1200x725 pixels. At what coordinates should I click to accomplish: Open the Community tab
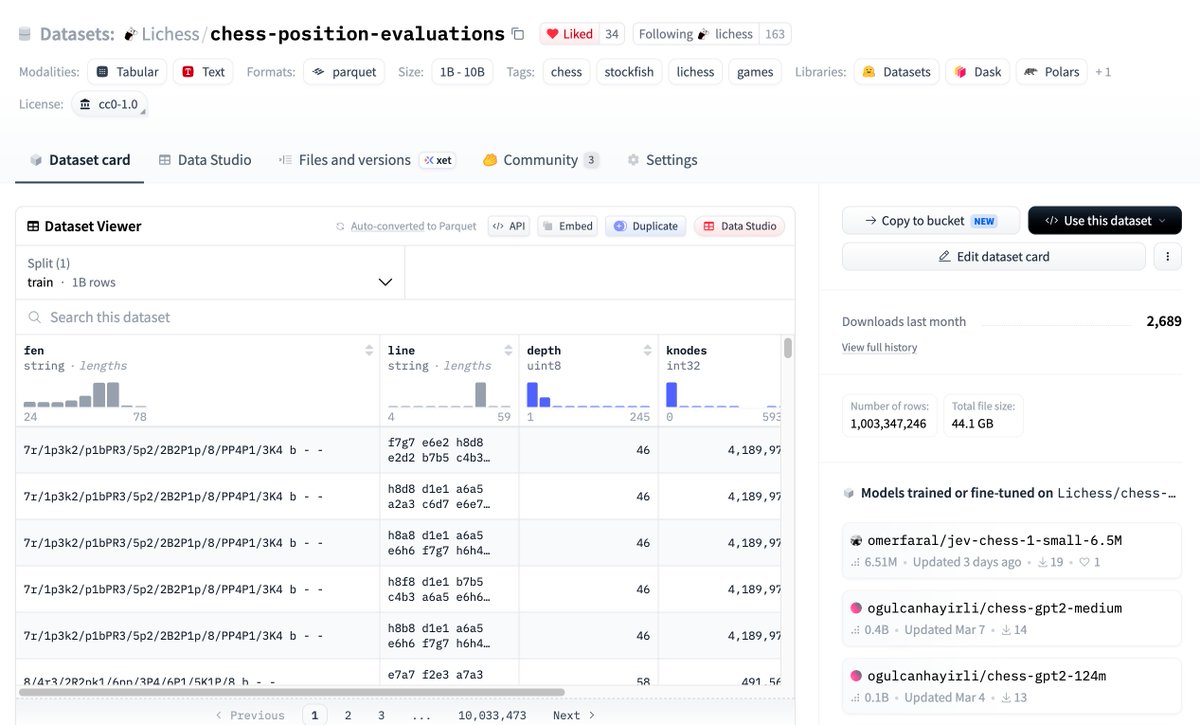point(541,160)
